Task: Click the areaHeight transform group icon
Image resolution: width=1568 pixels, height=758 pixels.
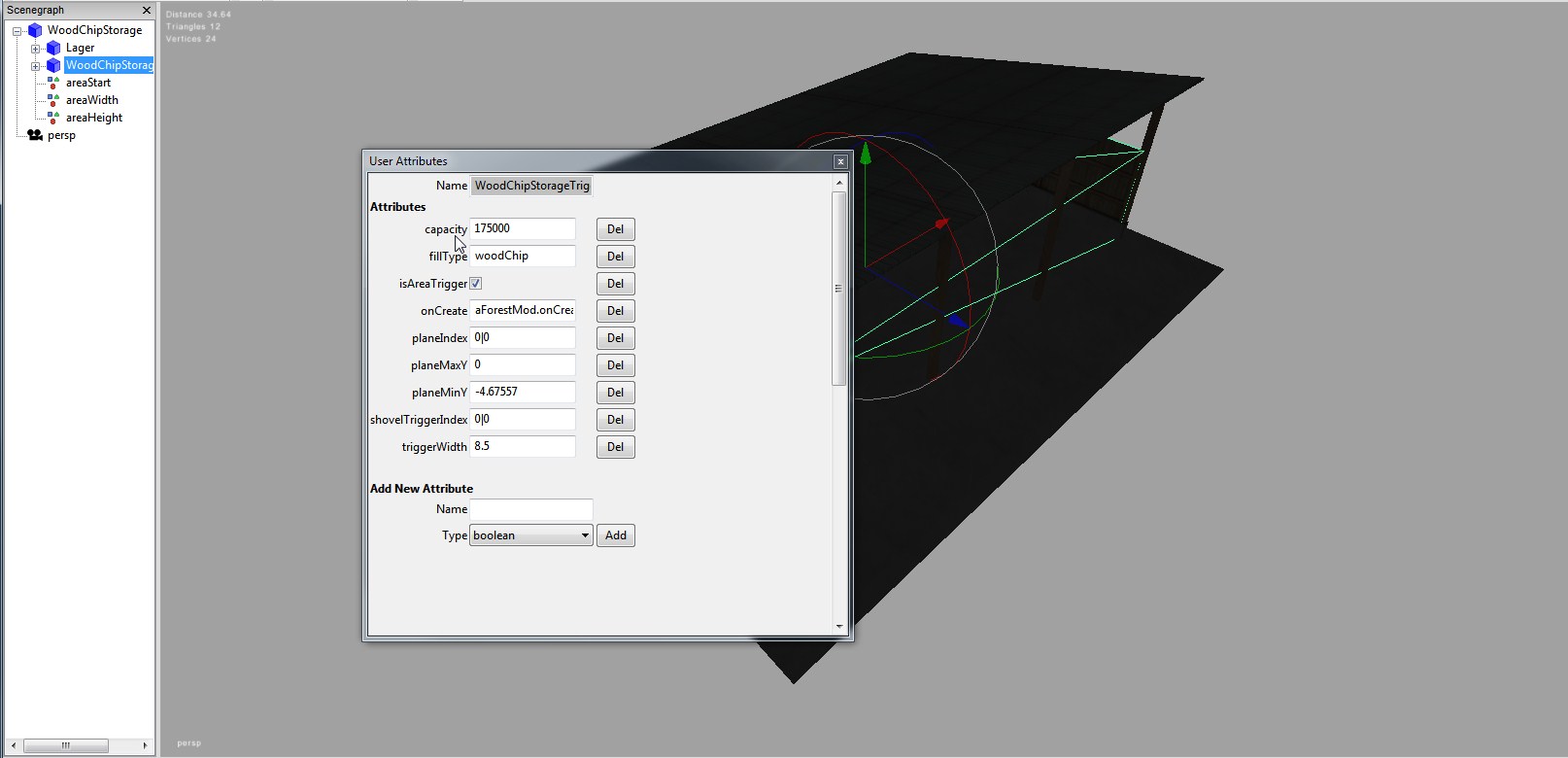Action: pyautogui.click(x=53, y=118)
